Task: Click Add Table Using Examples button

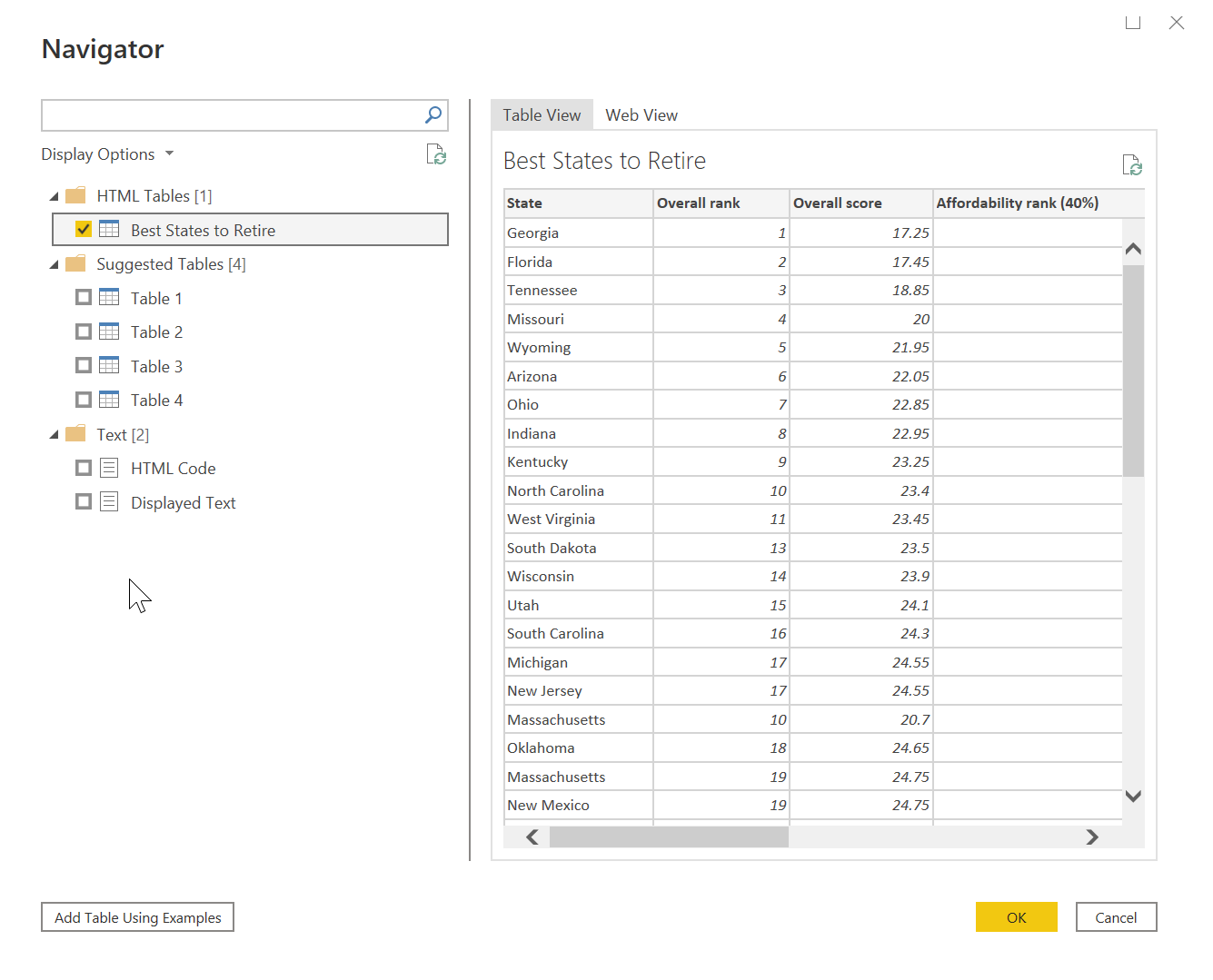Action: (137, 917)
